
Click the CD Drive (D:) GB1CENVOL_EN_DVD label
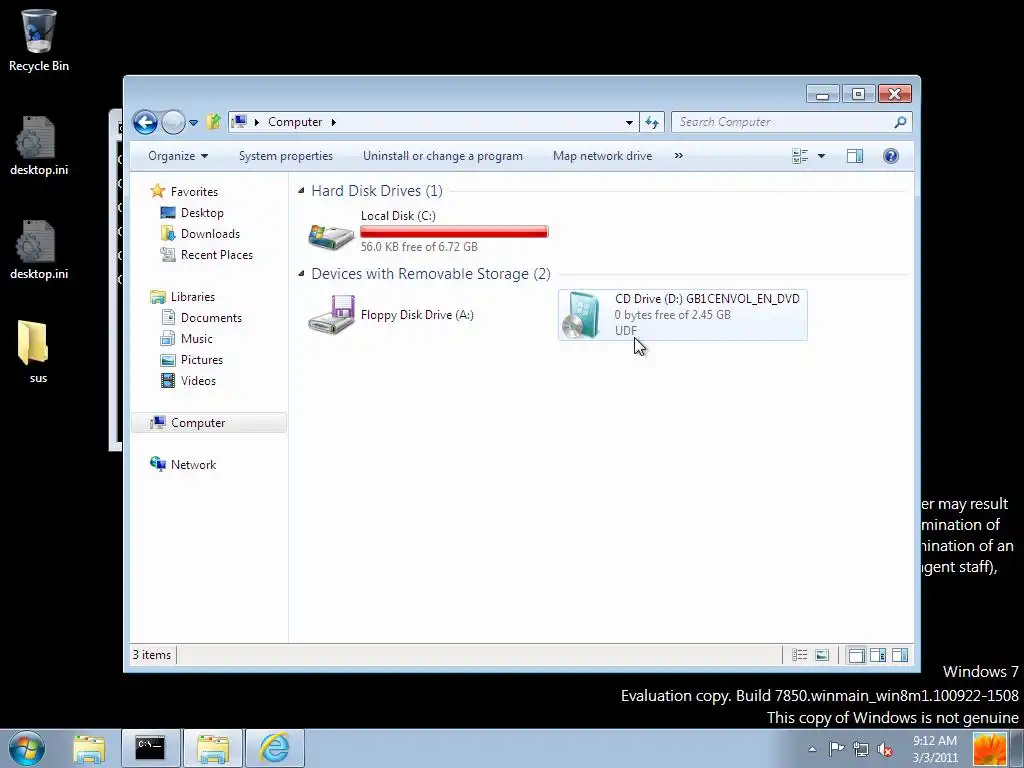[x=707, y=298]
